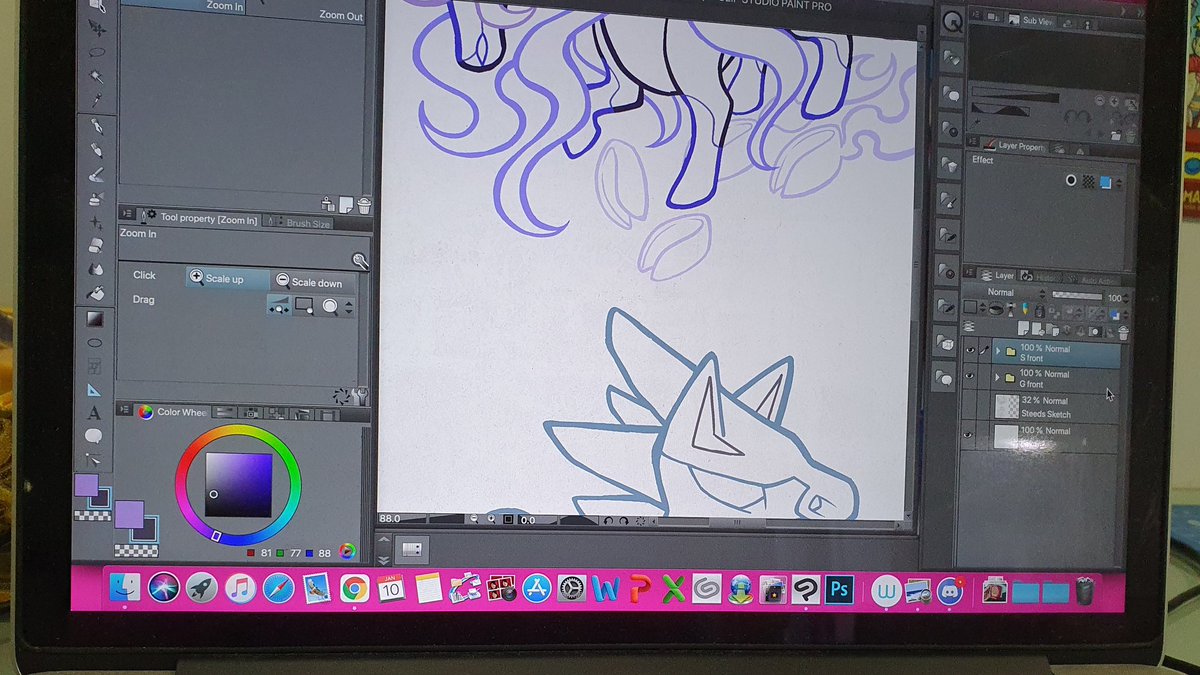Toggle visibility of bottom 100% Normal layer
The height and width of the screenshot is (675, 1200).
[968, 435]
